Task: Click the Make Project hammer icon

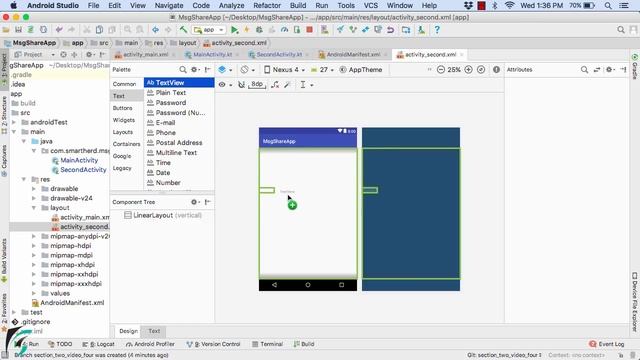Action: pyautogui.click(x=183, y=30)
